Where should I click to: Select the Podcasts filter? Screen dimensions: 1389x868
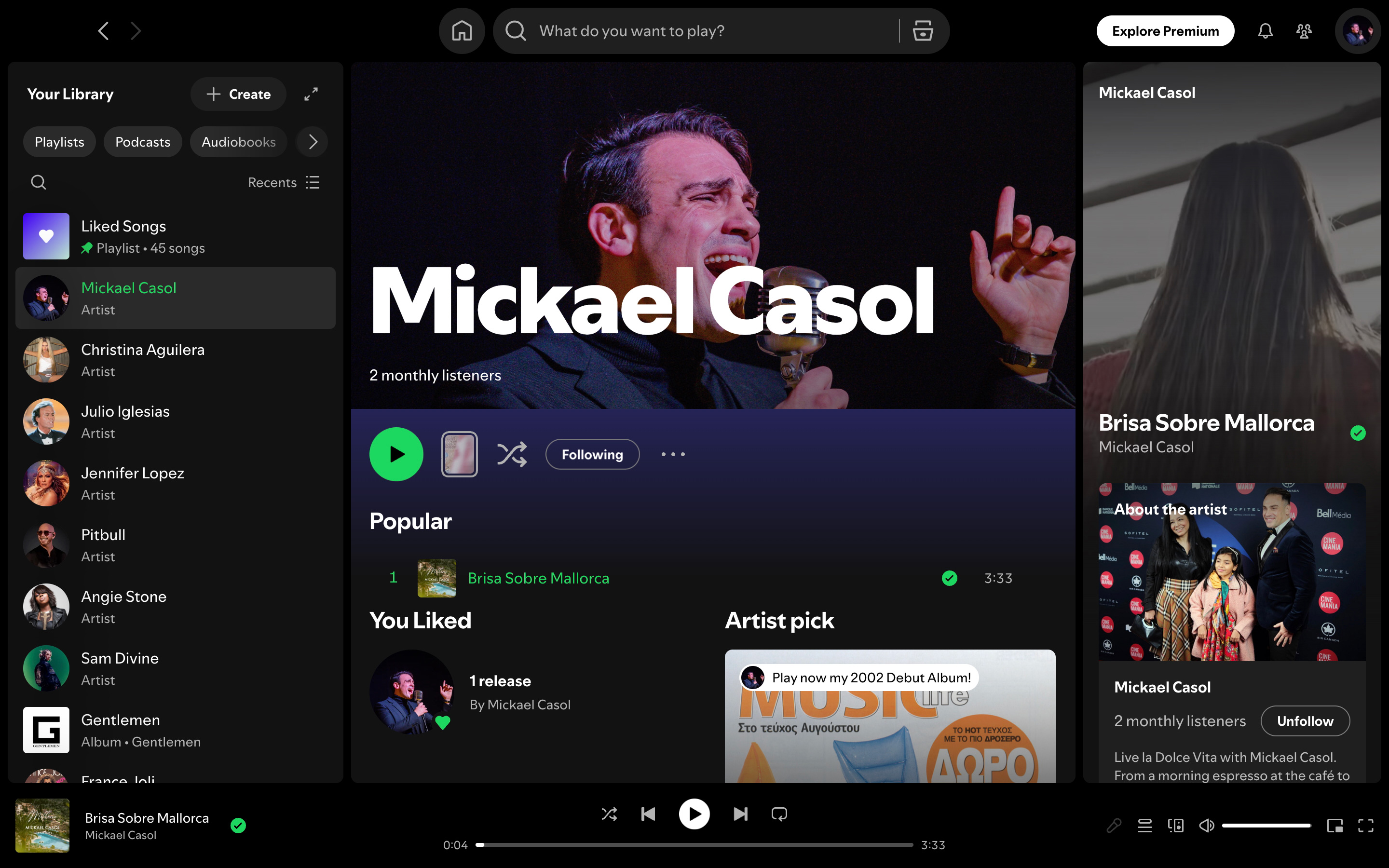point(142,141)
